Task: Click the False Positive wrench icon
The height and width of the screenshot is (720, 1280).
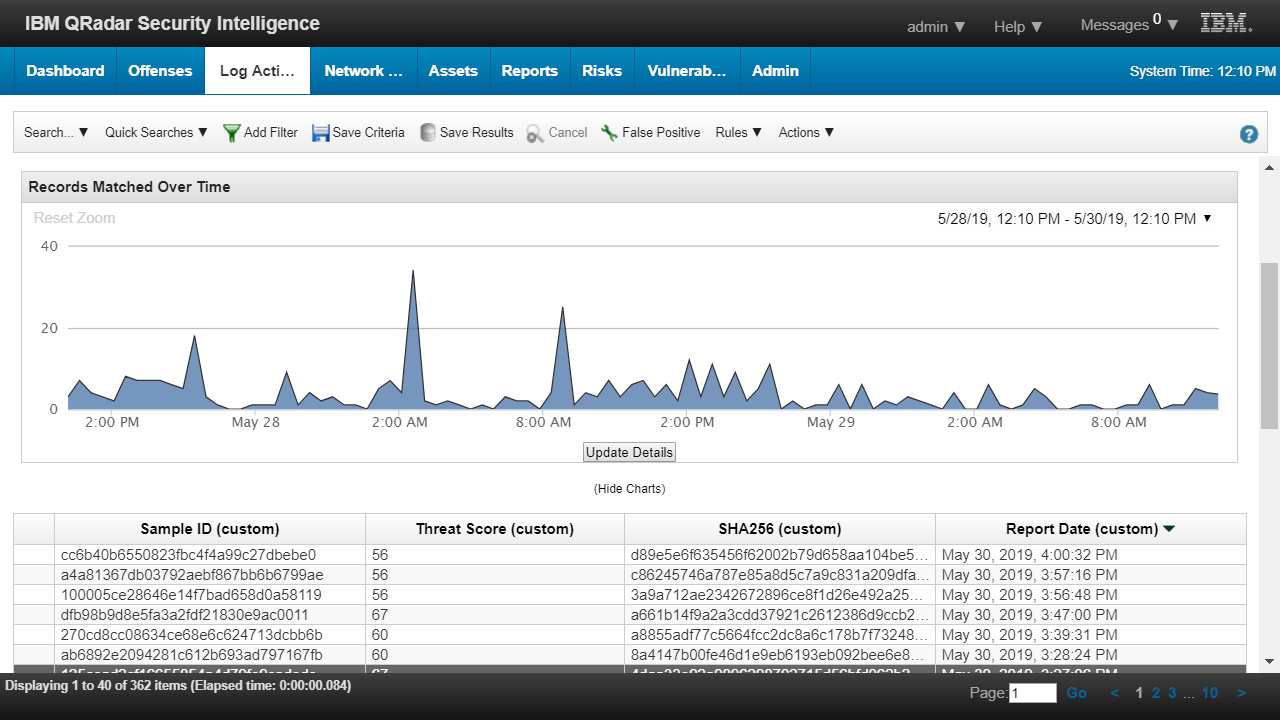Action: (x=609, y=133)
